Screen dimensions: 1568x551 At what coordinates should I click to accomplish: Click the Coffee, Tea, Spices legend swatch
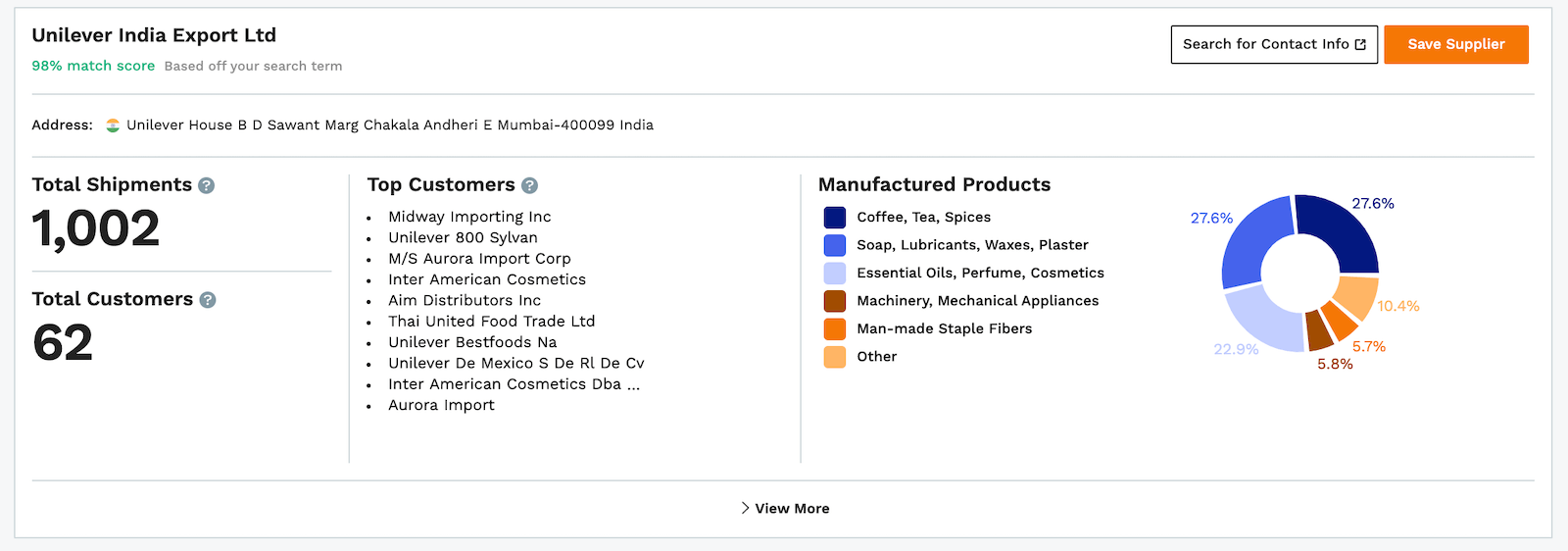click(835, 218)
